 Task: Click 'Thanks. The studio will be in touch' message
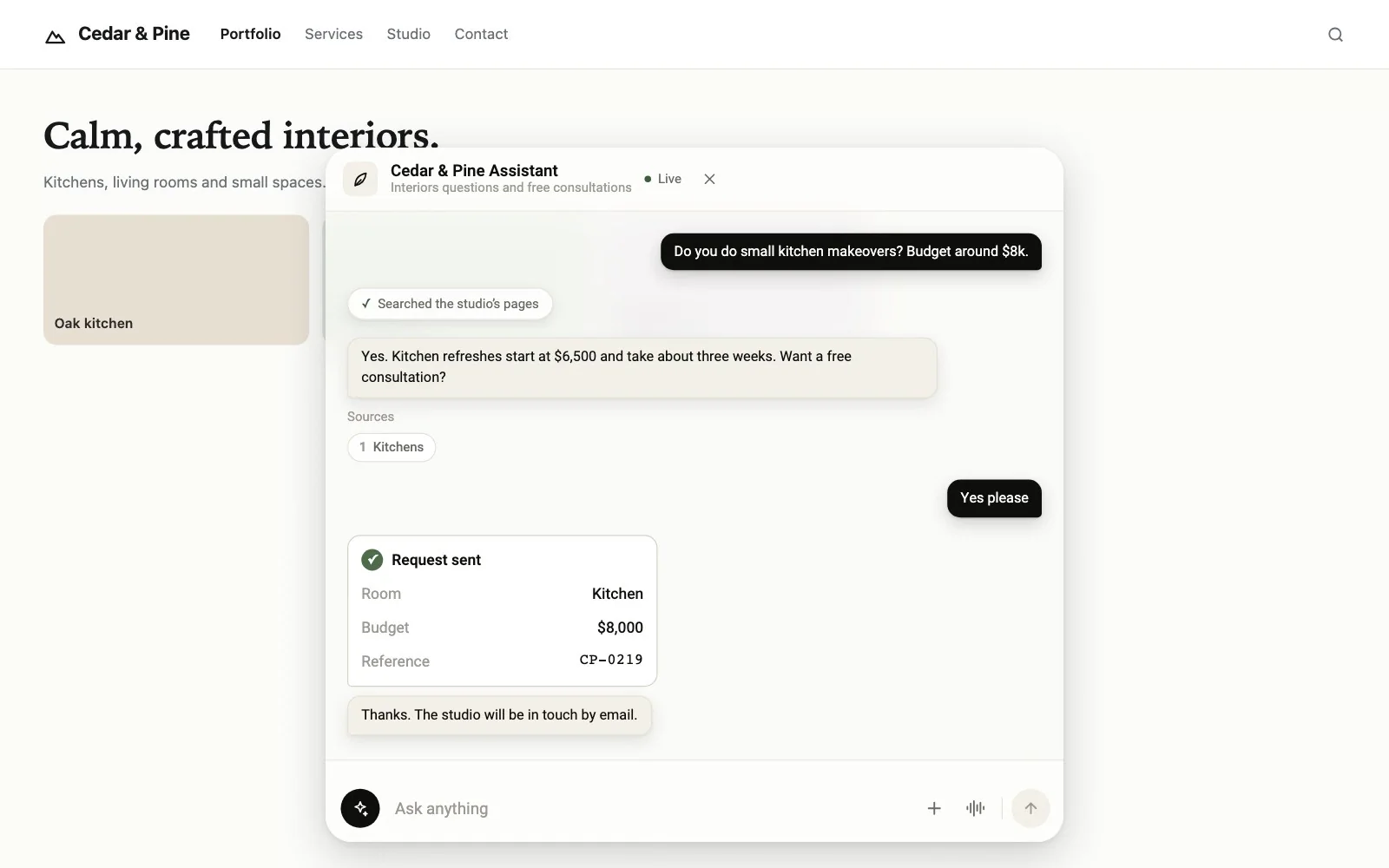click(499, 715)
